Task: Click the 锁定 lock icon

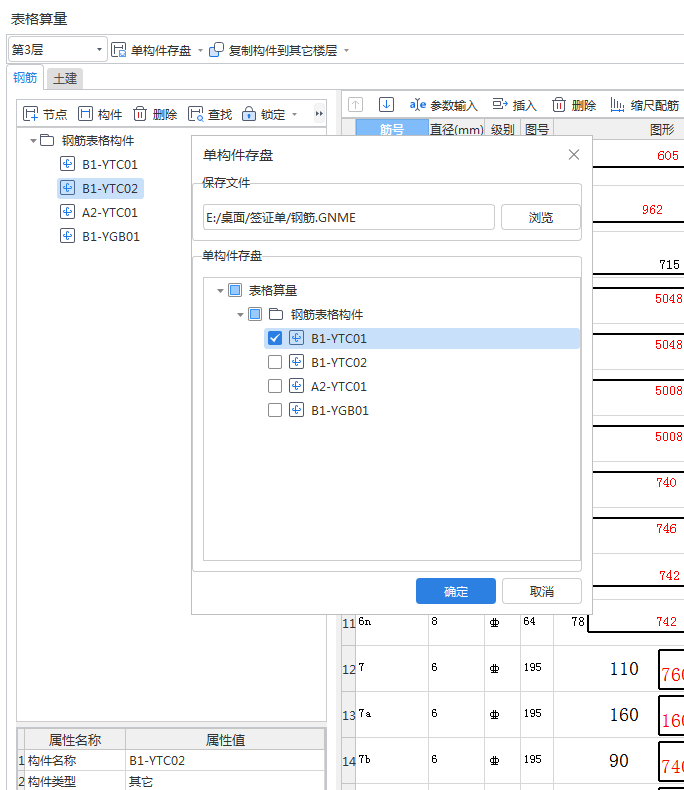Action: (x=249, y=114)
